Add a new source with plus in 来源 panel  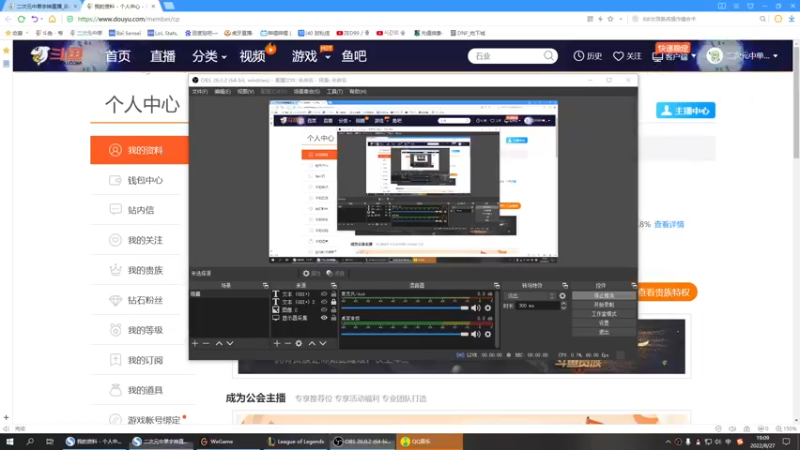(x=277, y=343)
